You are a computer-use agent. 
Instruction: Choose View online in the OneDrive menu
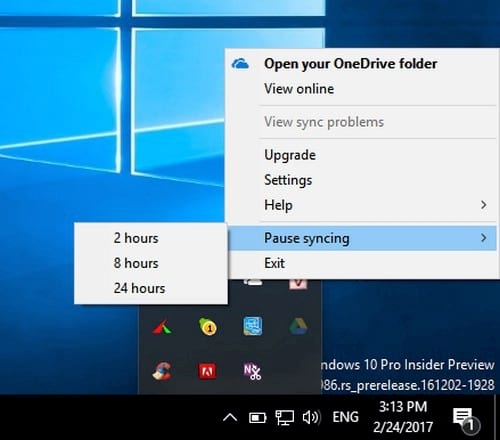click(362, 89)
